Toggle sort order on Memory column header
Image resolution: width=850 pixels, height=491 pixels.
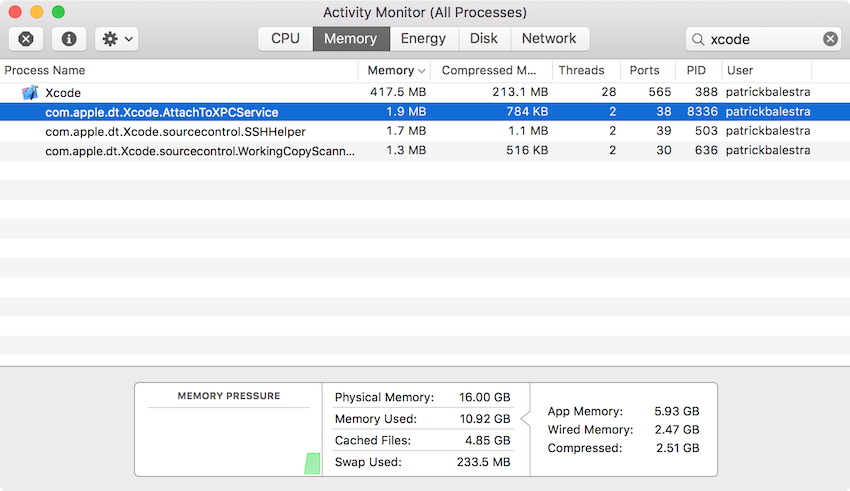395,70
